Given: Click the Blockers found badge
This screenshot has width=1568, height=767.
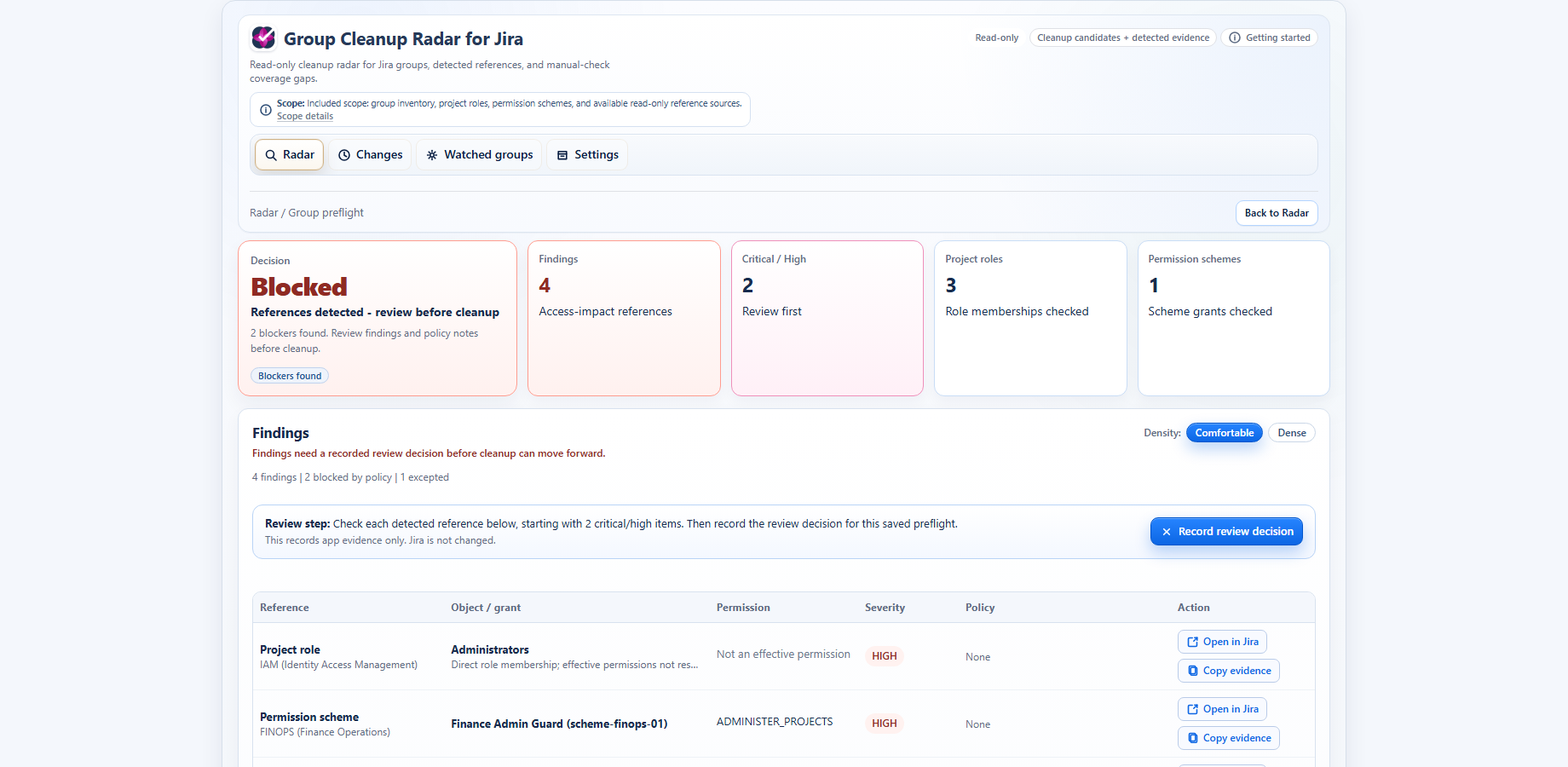Looking at the screenshot, I should coord(290,376).
